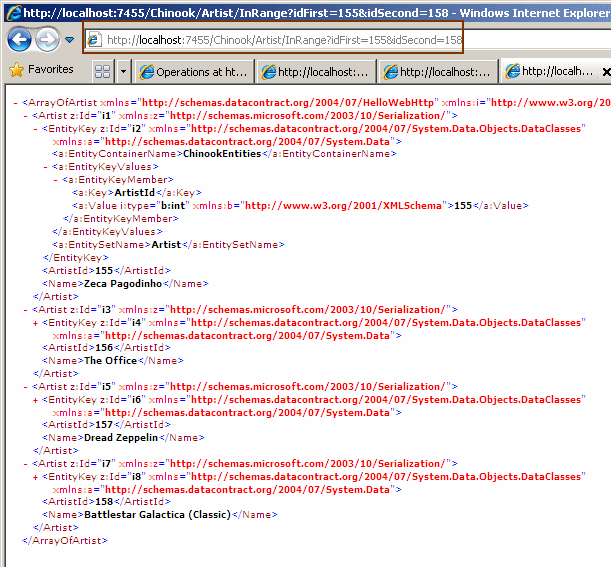This screenshot has width=611, height=567.
Task: Click the browser Back arrow button
Action: pos(19,39)
